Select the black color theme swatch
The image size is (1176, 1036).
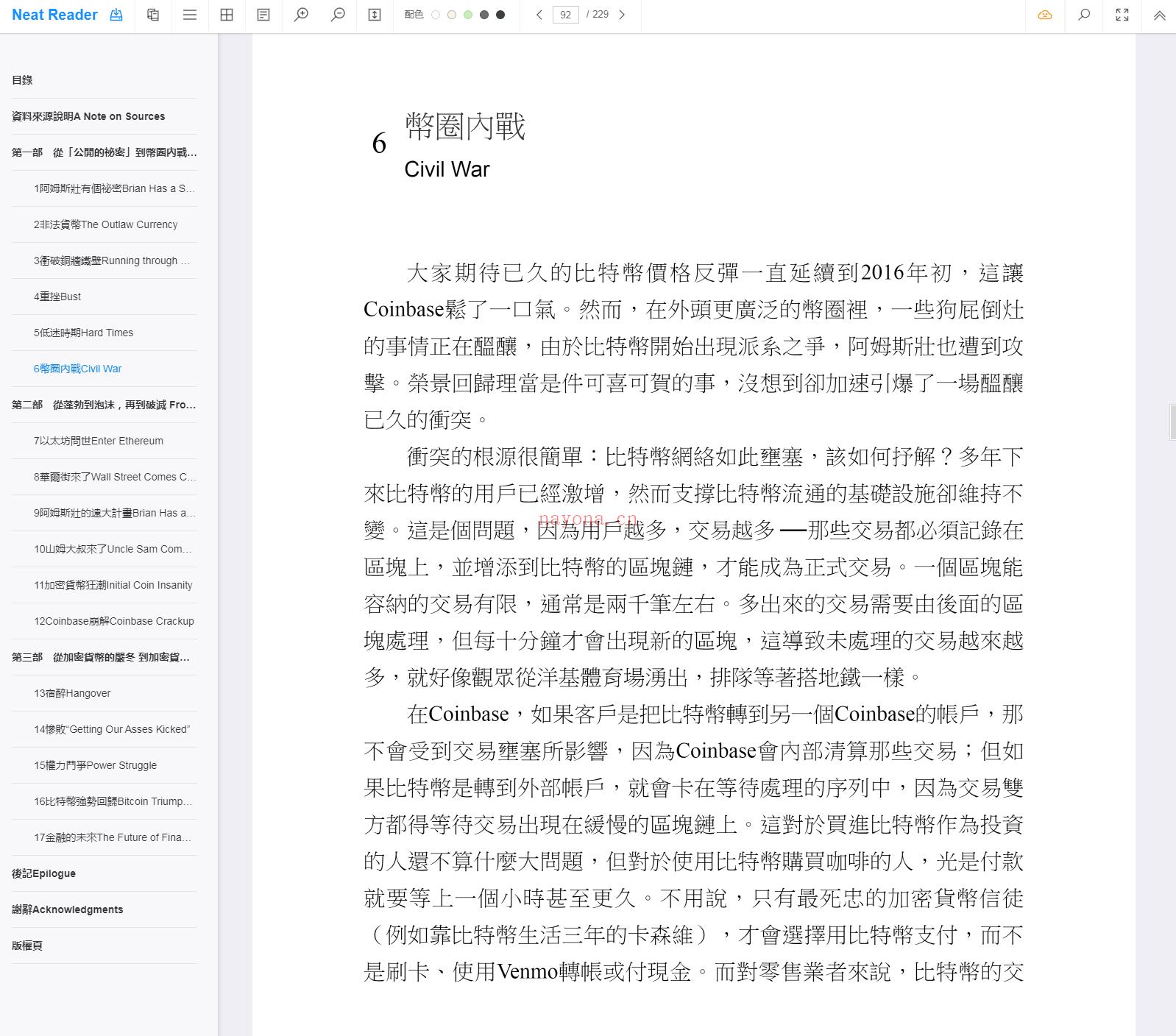(500, 15)
